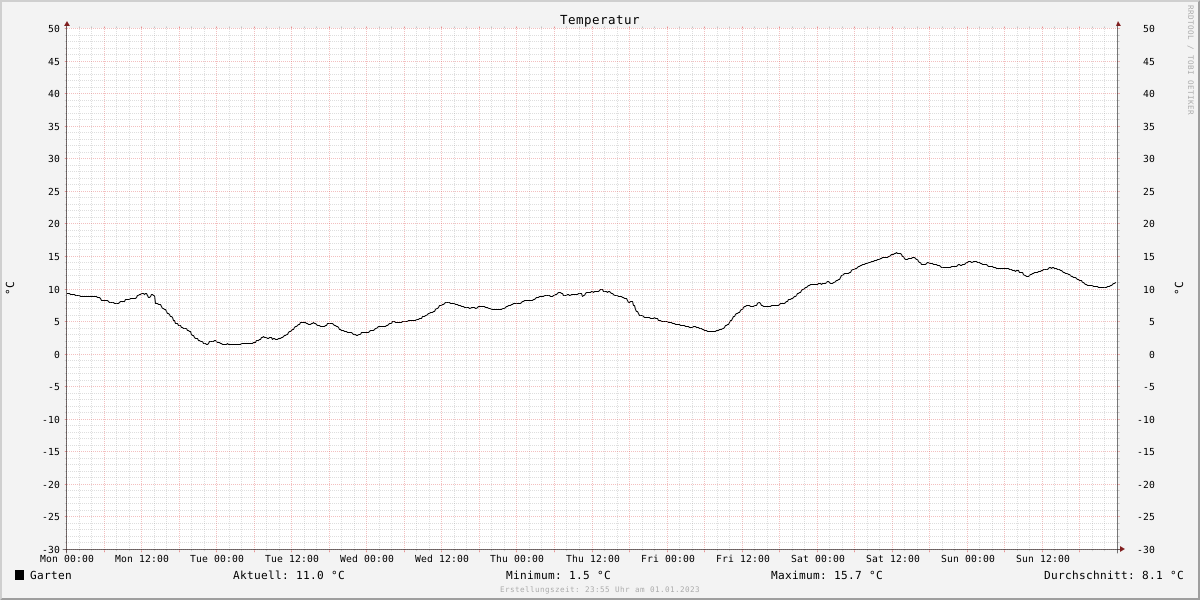Click the Thu 00:00 time axis label
1200x600 pixels.
[517, 559]
